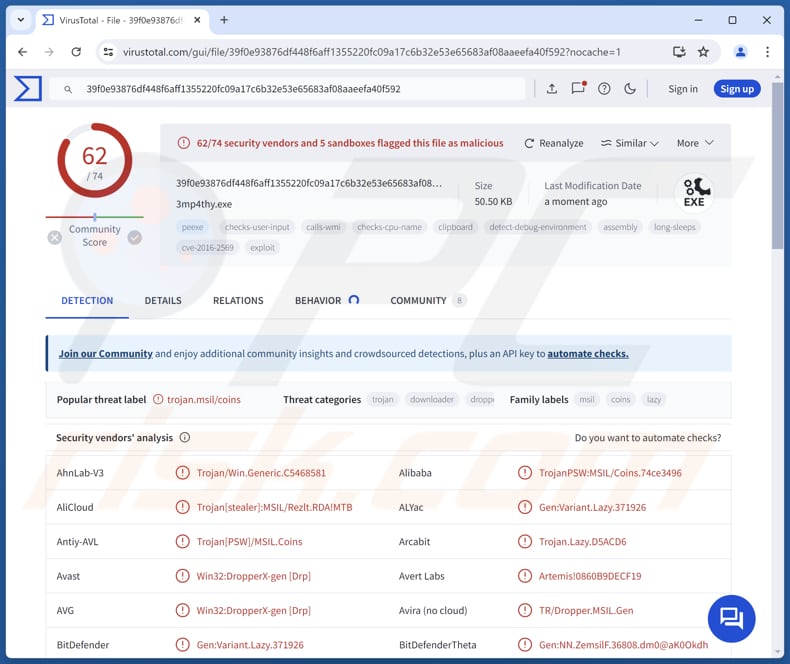Image resolution: width=790 pixels, height=664 pixels.
Task: Click the browser forward arrow
Action: pos(49,52)
